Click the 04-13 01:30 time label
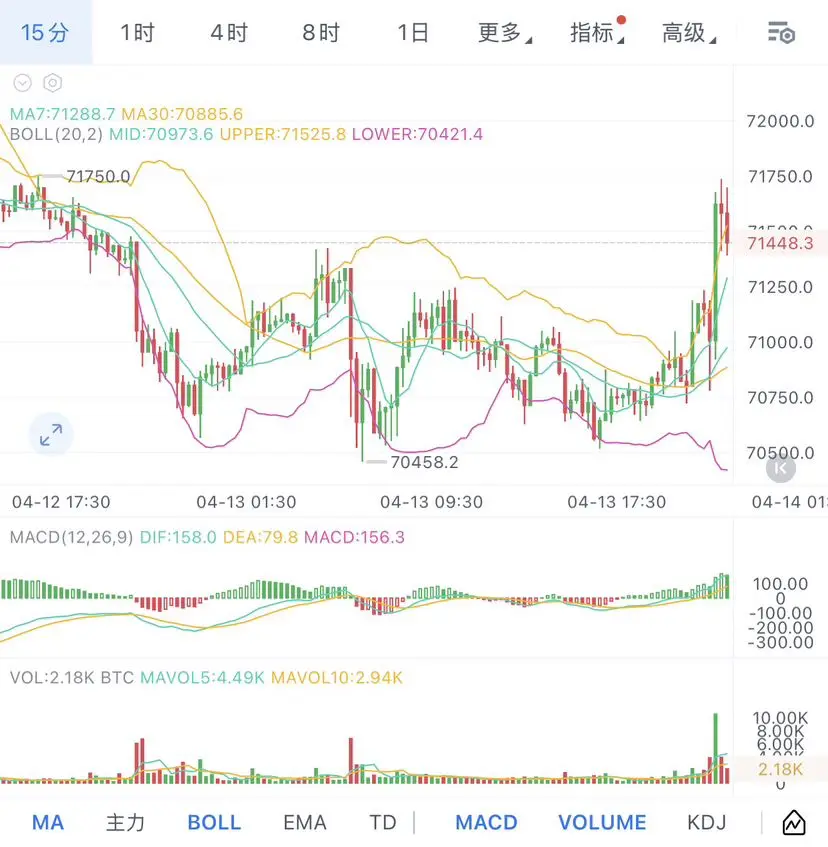 [x=246, y=502]
